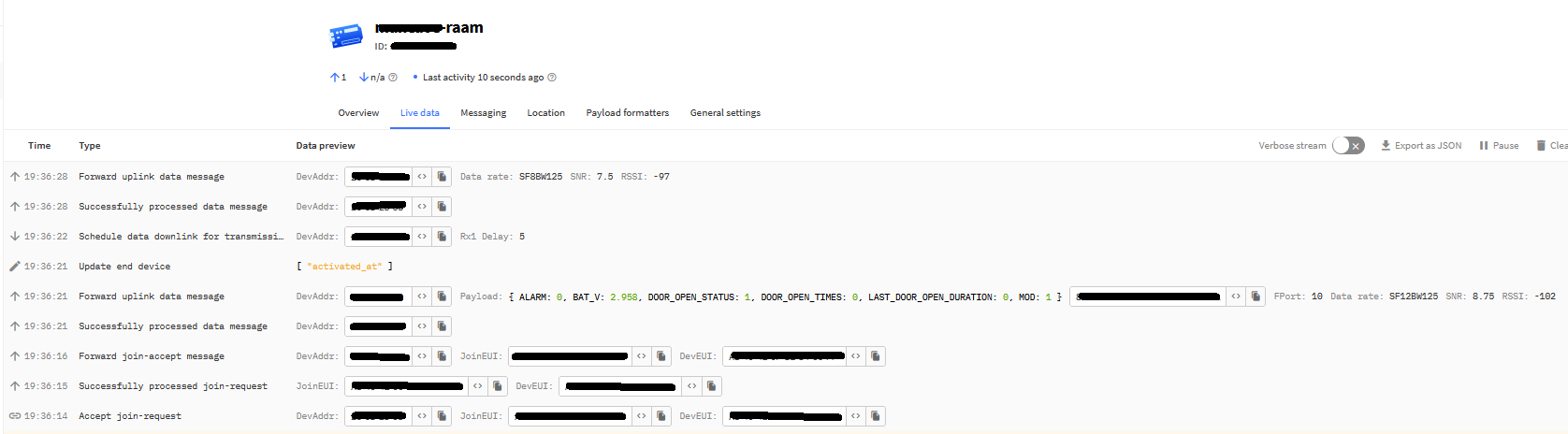Screen dimensions: 1568x434
Task: Click the Rx1 Delay: 5 text
Action: tap(492, 237)
